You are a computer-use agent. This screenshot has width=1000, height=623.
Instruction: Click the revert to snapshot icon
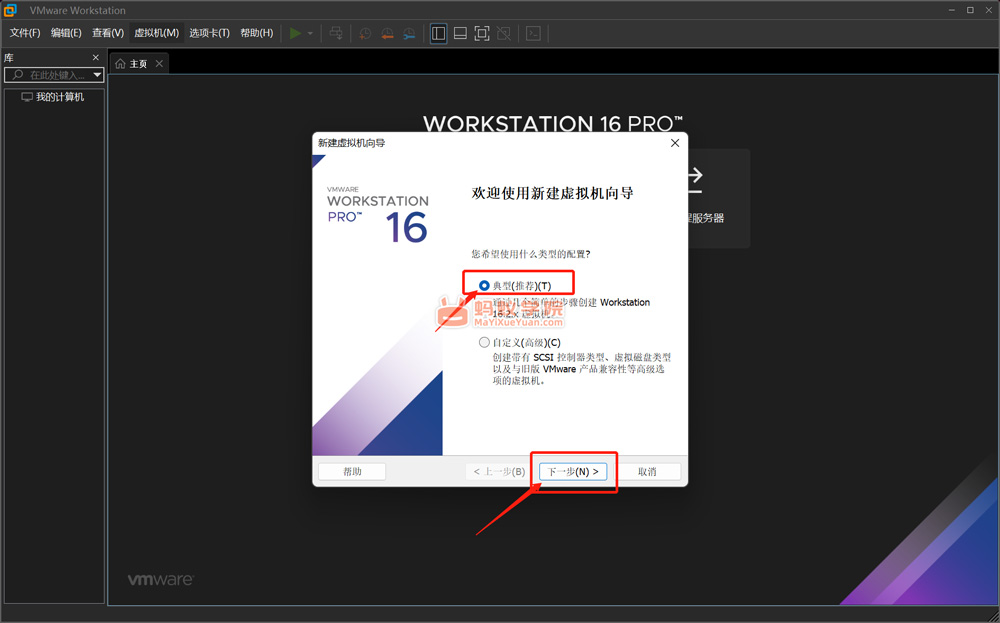(387, 33)
